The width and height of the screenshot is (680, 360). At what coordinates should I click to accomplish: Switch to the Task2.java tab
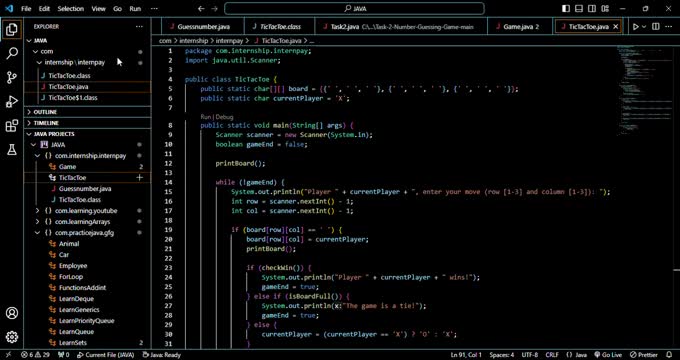pyautogui.click(x=401, y=26)
